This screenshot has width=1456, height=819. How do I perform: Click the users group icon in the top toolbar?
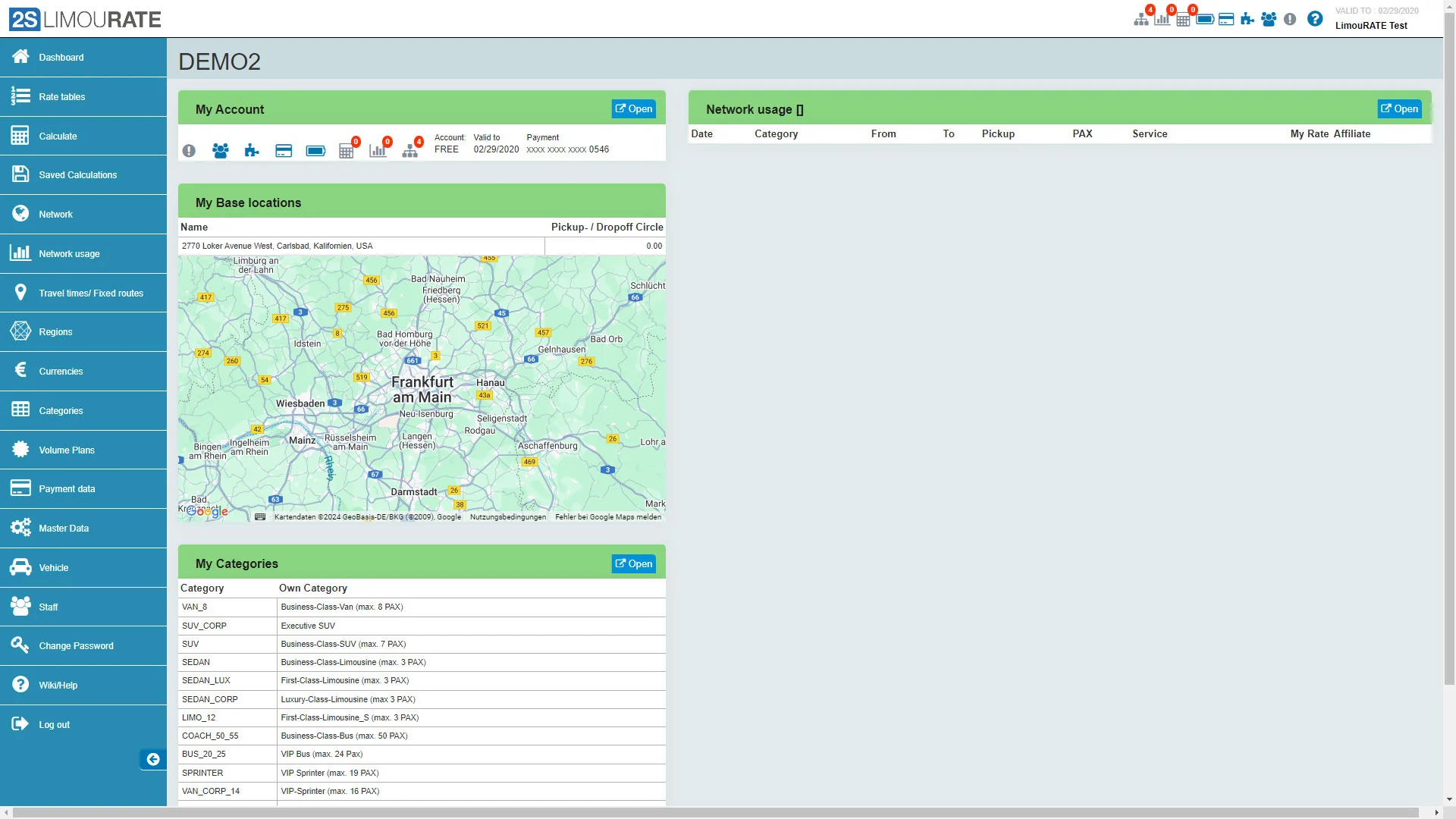1269,19
